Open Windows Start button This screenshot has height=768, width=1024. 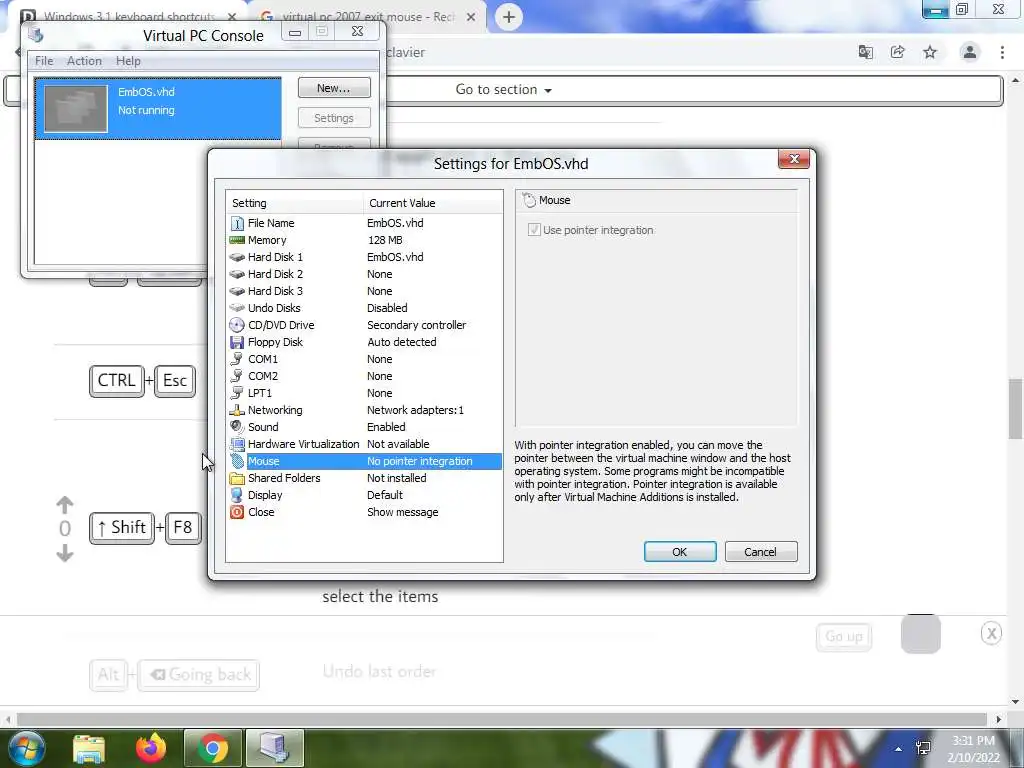click(26, 748)
